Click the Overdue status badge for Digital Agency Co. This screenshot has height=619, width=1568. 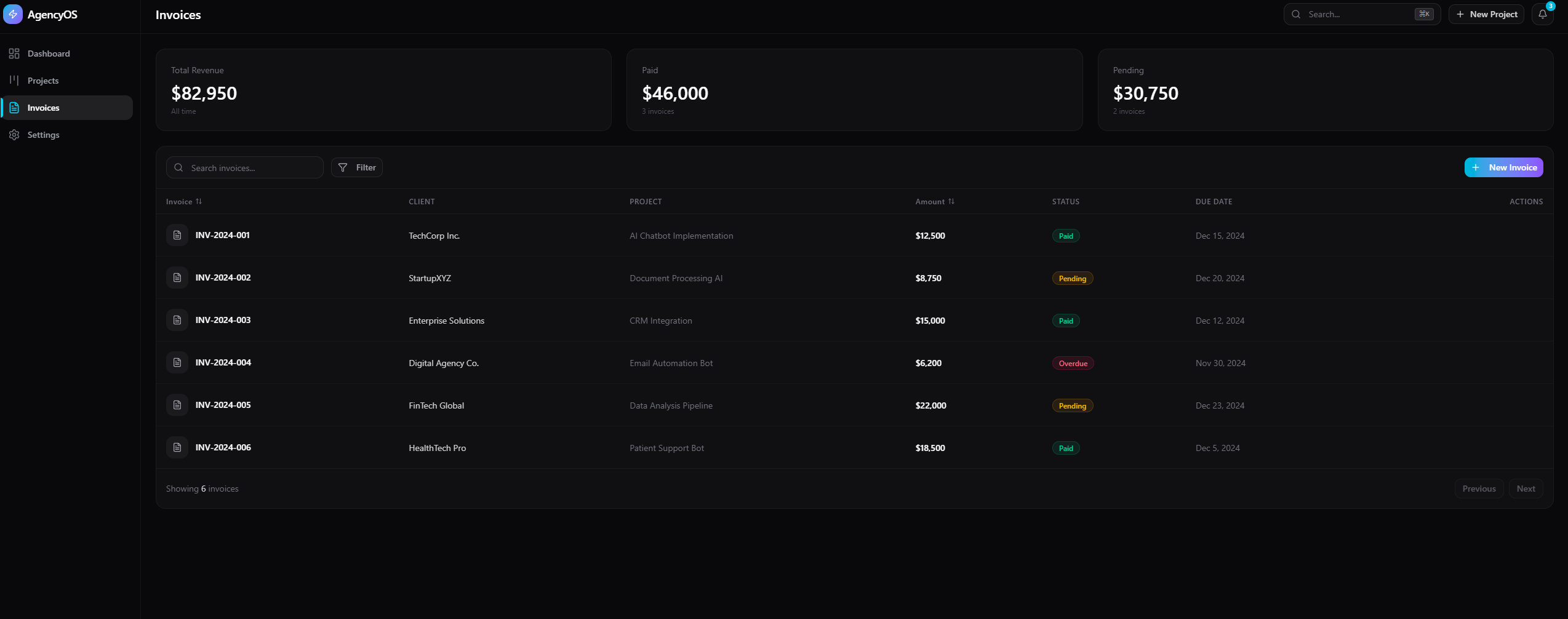(1073, 363)
